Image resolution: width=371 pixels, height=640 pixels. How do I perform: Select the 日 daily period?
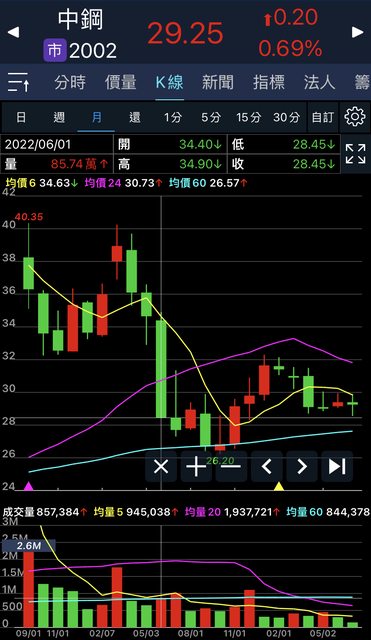(21, 118)
